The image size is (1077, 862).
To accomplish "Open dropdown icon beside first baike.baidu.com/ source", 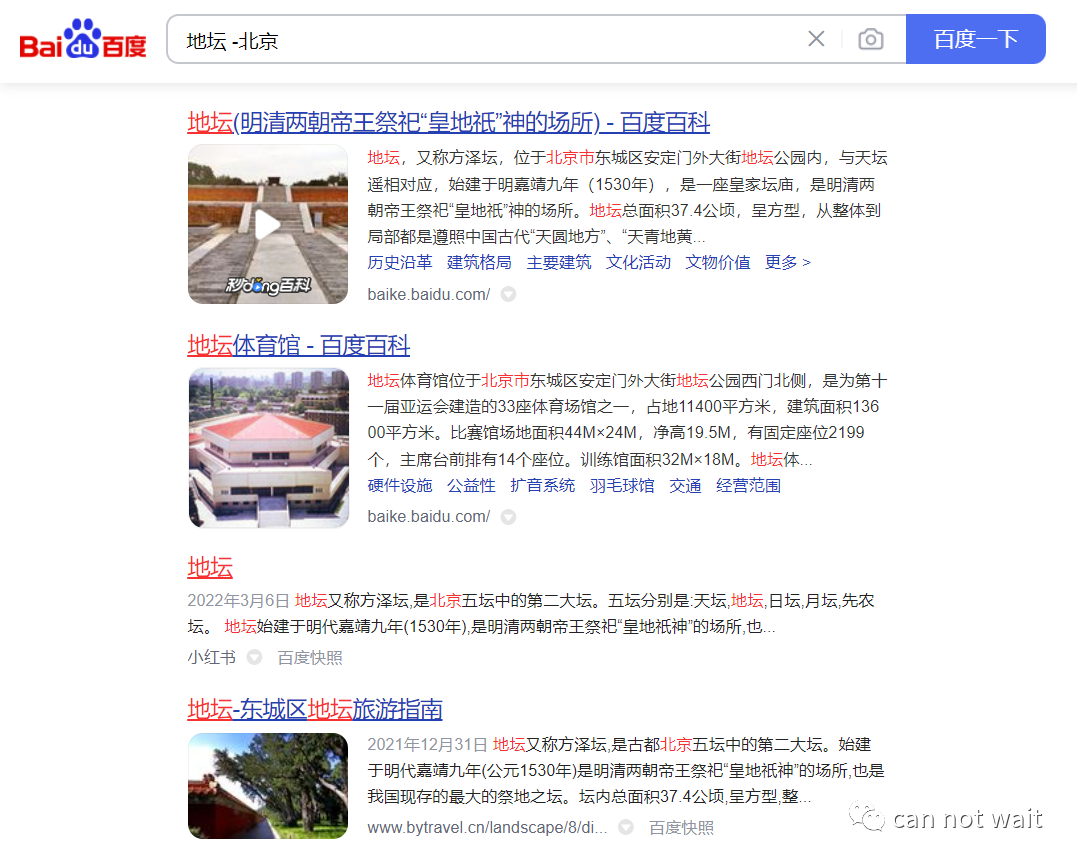I will (x=508, y=295).
